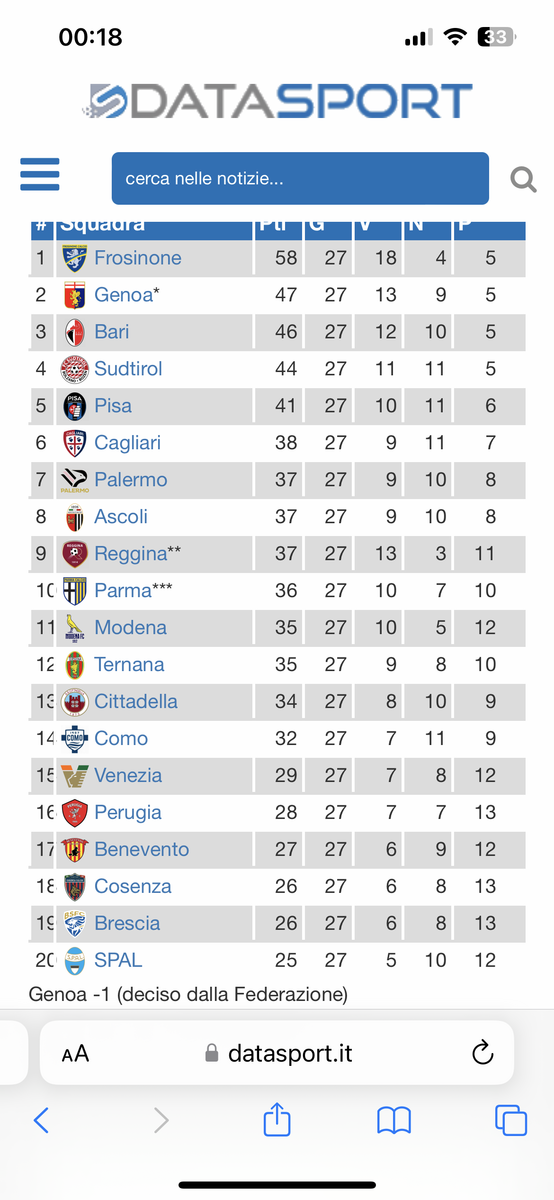Tap the Safari share icon
The image size is (554, 1200).
pos(277,1120)
